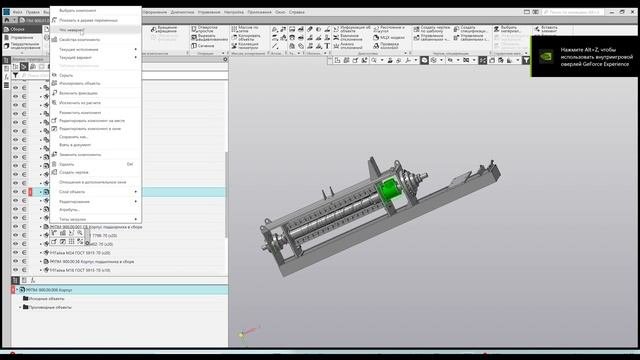Click edit-in-place icon in floating mini toolbar
Image resolution: width=640 pixels, height=360 pixels.
coord(54,242)
